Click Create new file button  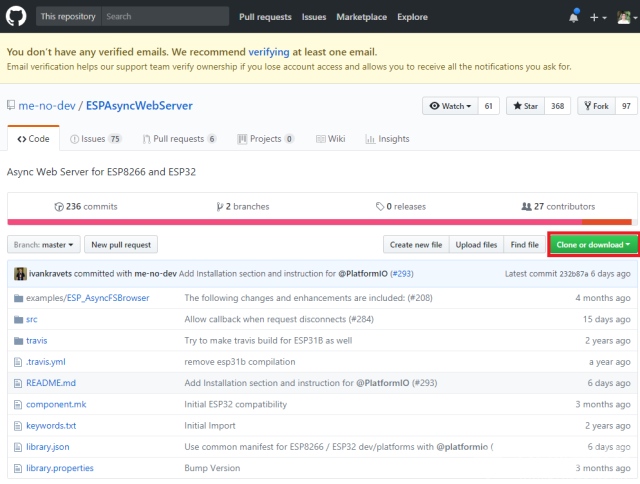coord(416,244)
